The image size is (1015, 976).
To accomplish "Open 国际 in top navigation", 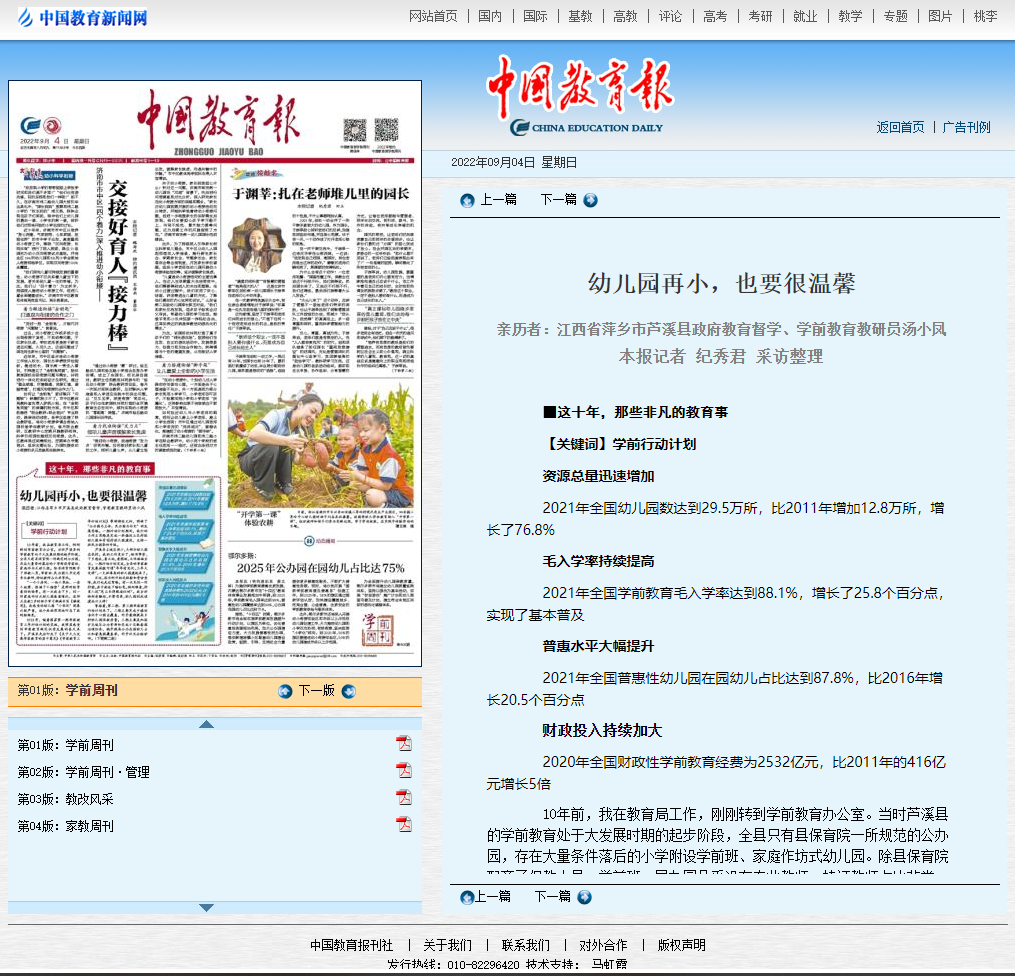I will (x=535, y=16).
